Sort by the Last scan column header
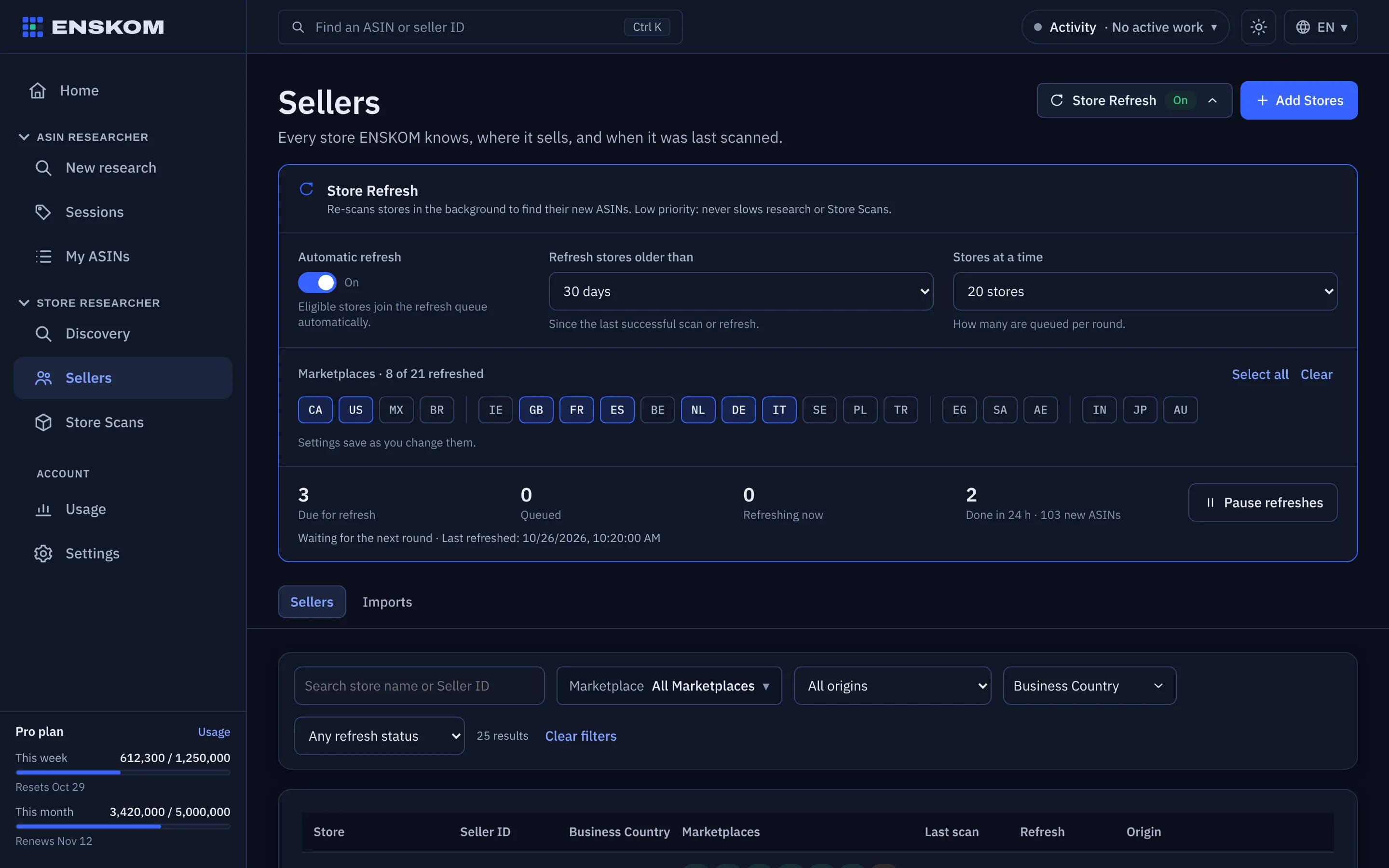This screenshot has width=1389, height=868. (951, 832)
